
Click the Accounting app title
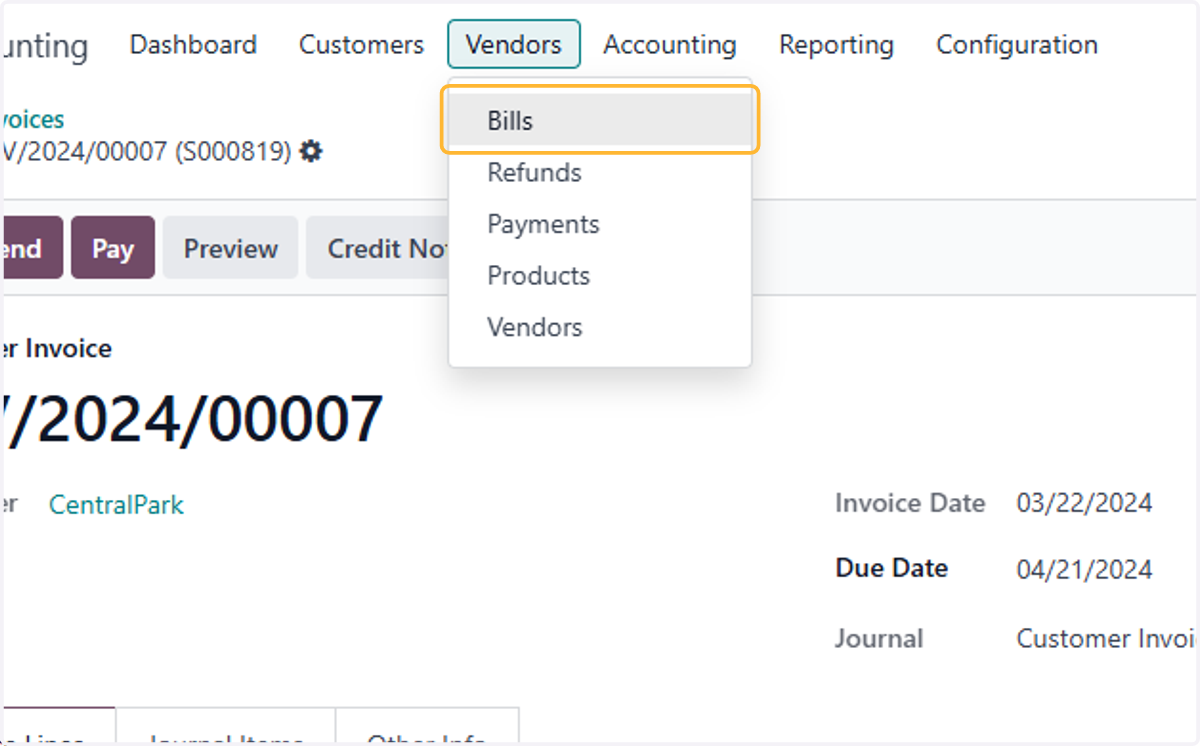click(44, 46)
